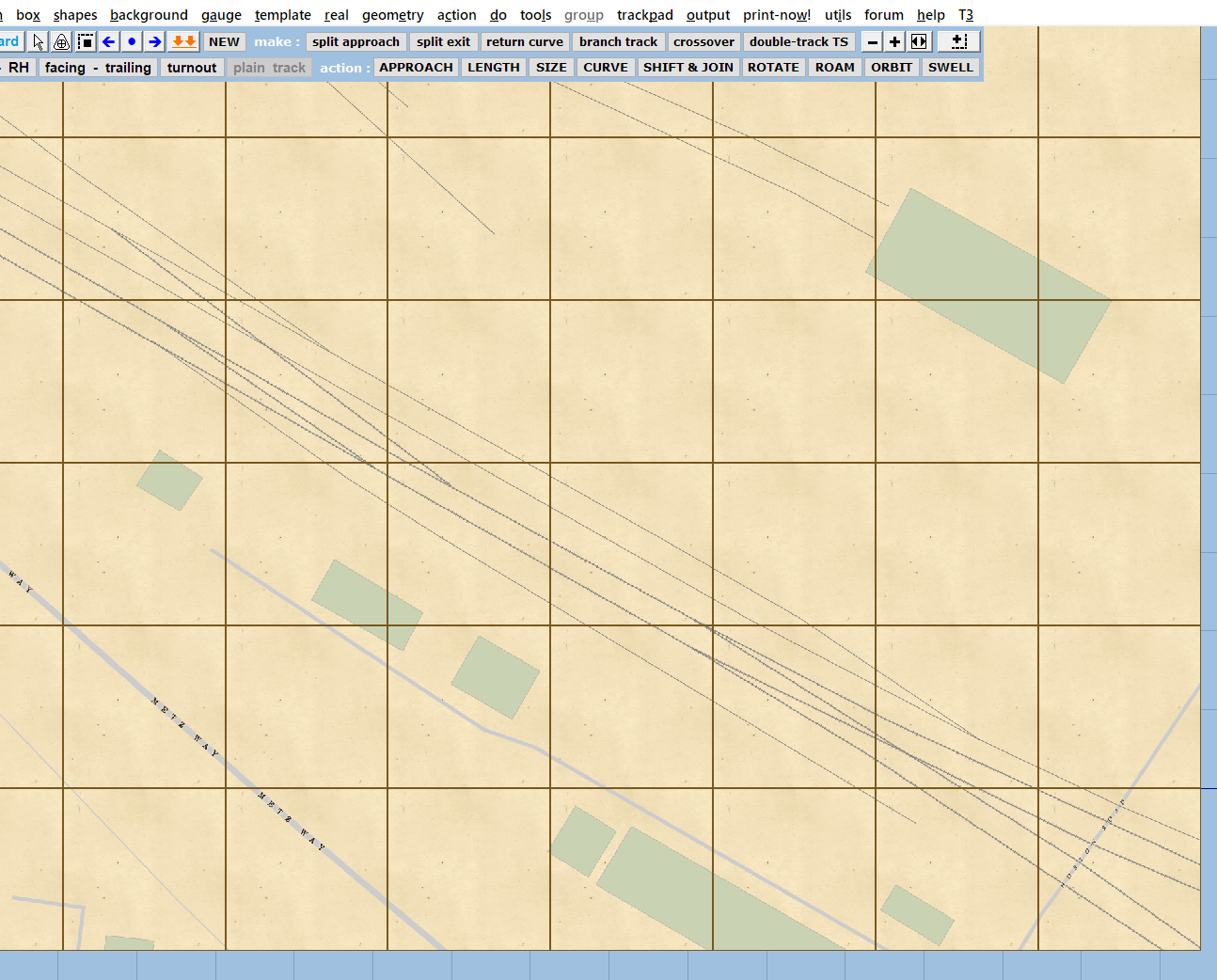The image size is (1217, 980).
Task: Click the orange double down-arrow icon
Action: tap(184, 41)
